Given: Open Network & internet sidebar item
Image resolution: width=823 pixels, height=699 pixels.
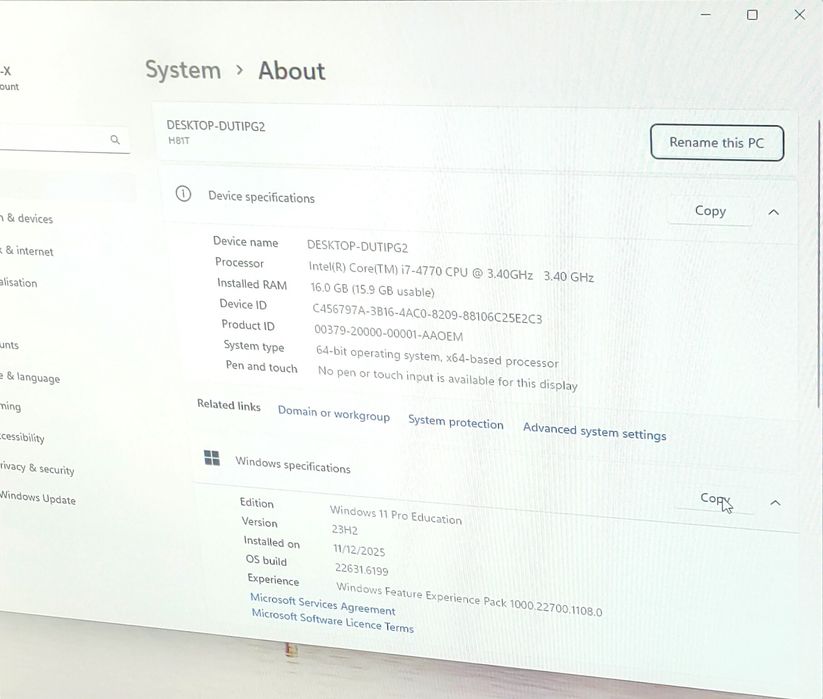Looking at the screenshot, I should pyautogui.click(x=27, y=251).
